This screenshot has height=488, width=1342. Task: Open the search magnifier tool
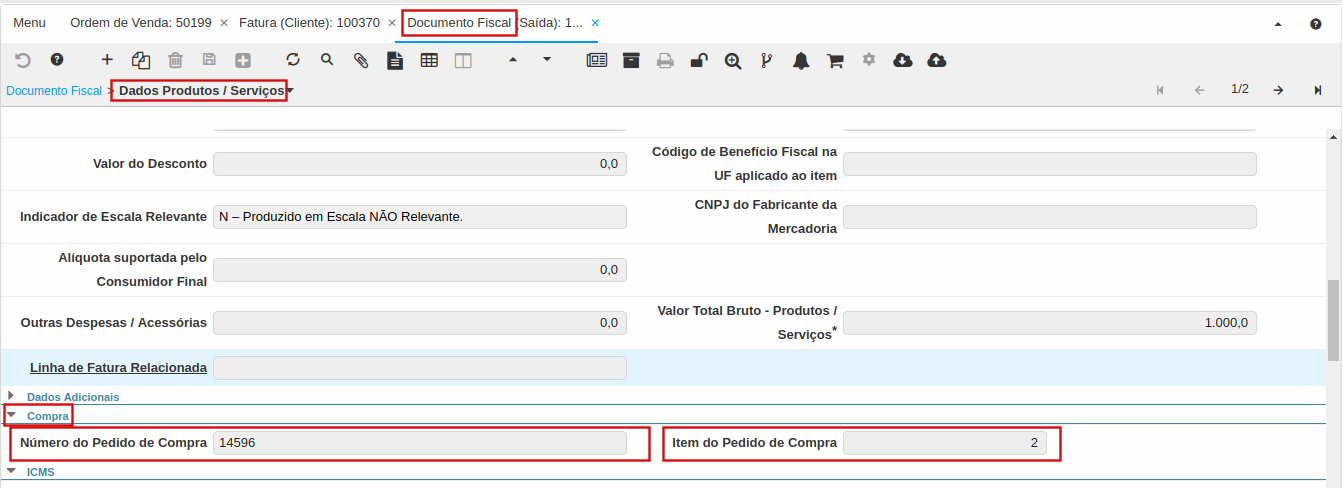coord(327,60)
